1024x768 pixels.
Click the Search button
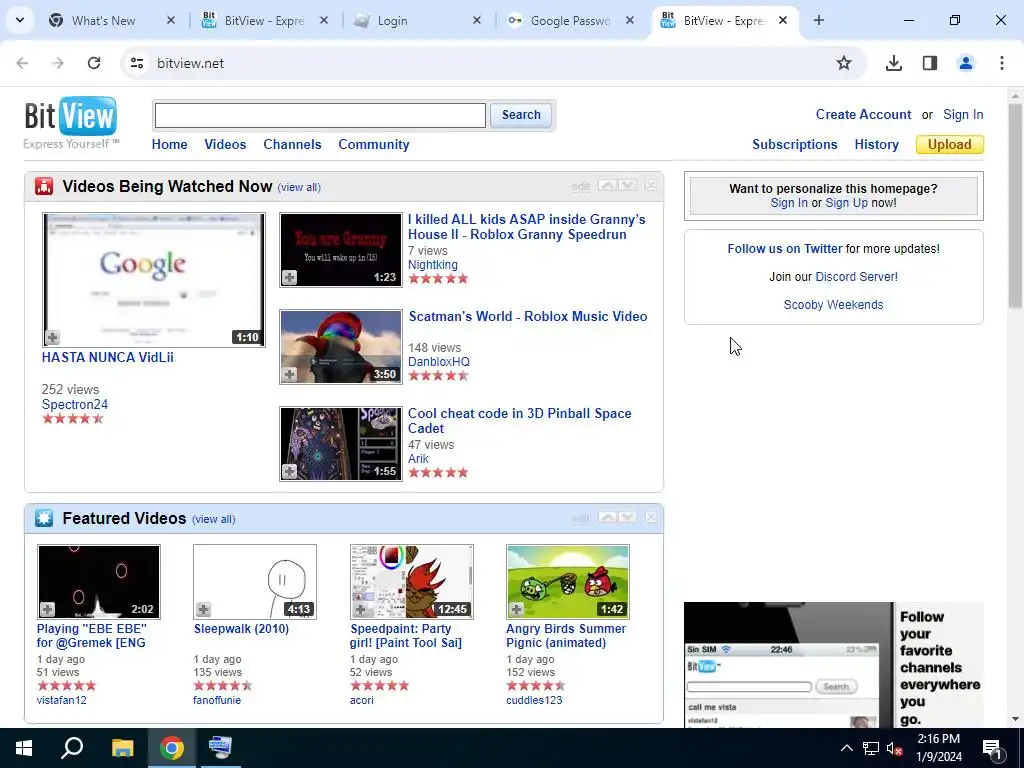(521, 115)
